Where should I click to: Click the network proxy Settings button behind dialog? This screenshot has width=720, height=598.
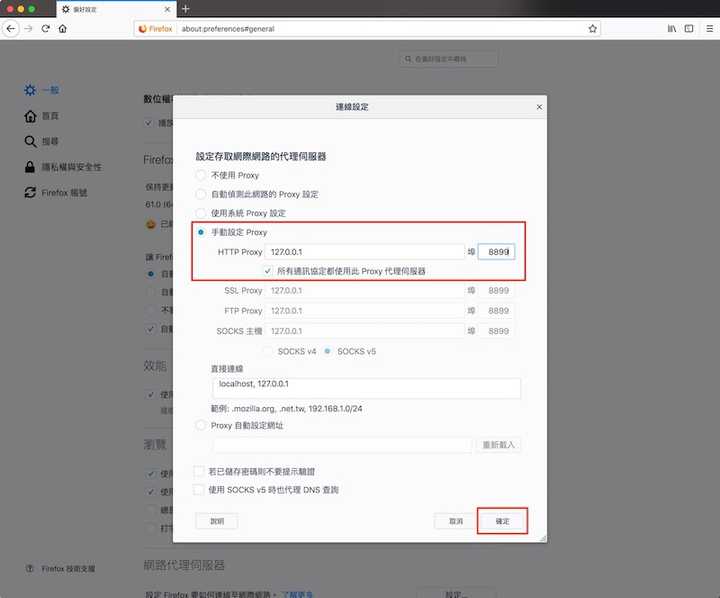pyautogui.click(x=456, y=593)
